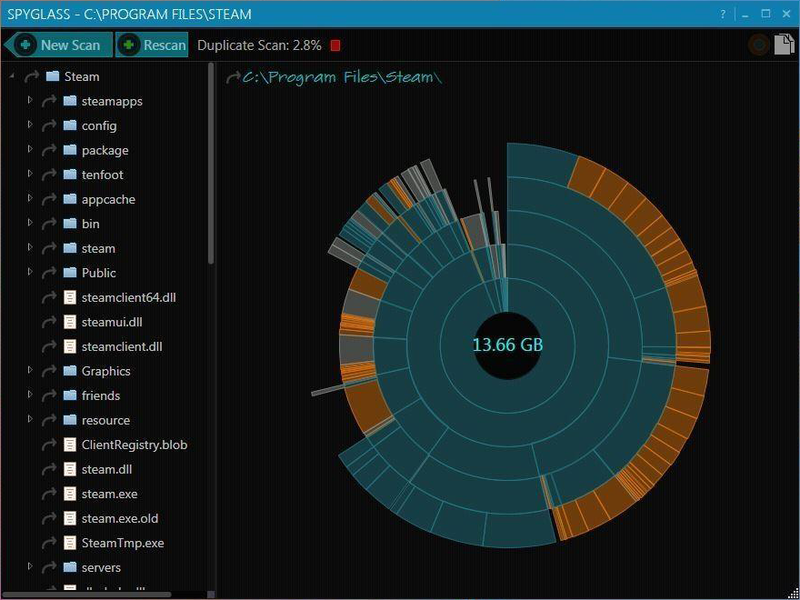Select steamapps in the tree
The height and width of the screenshot is (600, 800).
112,101
